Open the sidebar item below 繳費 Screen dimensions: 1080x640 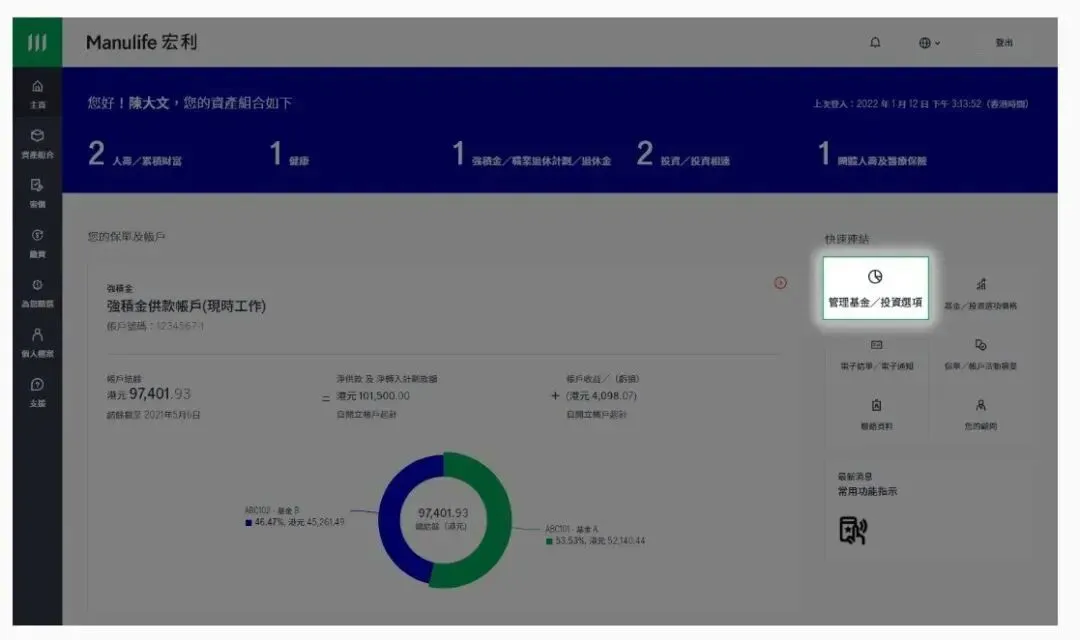(x=37, y=293)
